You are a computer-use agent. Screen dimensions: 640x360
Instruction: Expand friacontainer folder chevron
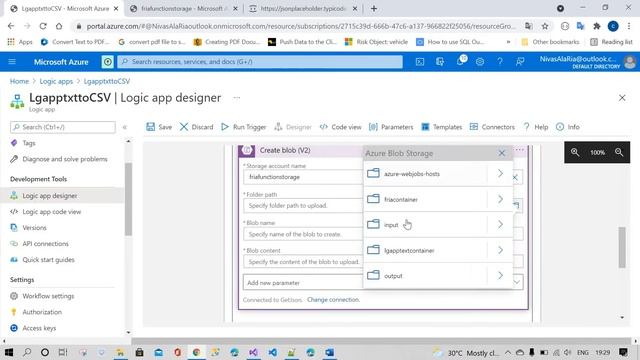[500, 199]
